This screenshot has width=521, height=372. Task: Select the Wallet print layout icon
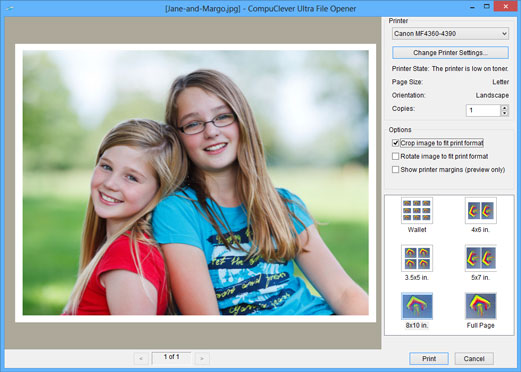point(417,210)
